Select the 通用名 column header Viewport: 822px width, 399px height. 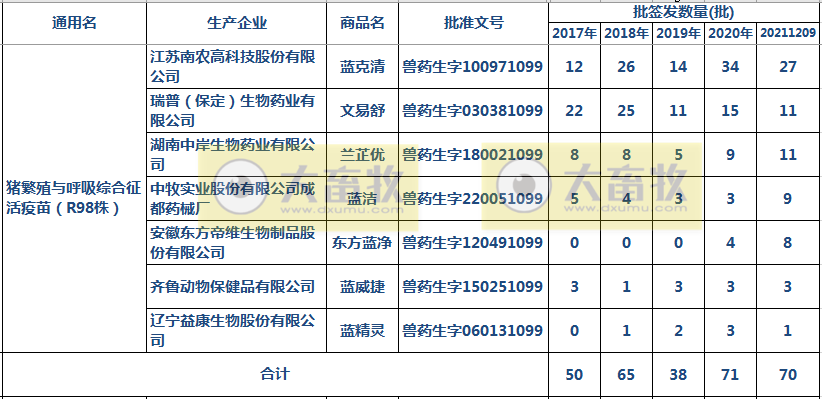[x=74, y=23]
